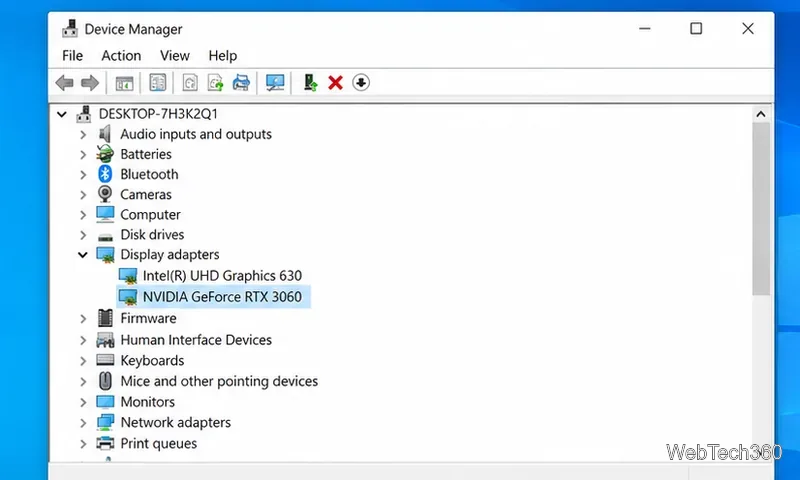This screenshot has width=800, height=480.
Task: Open Properties toolbar icon
Action: coord(158,83)
